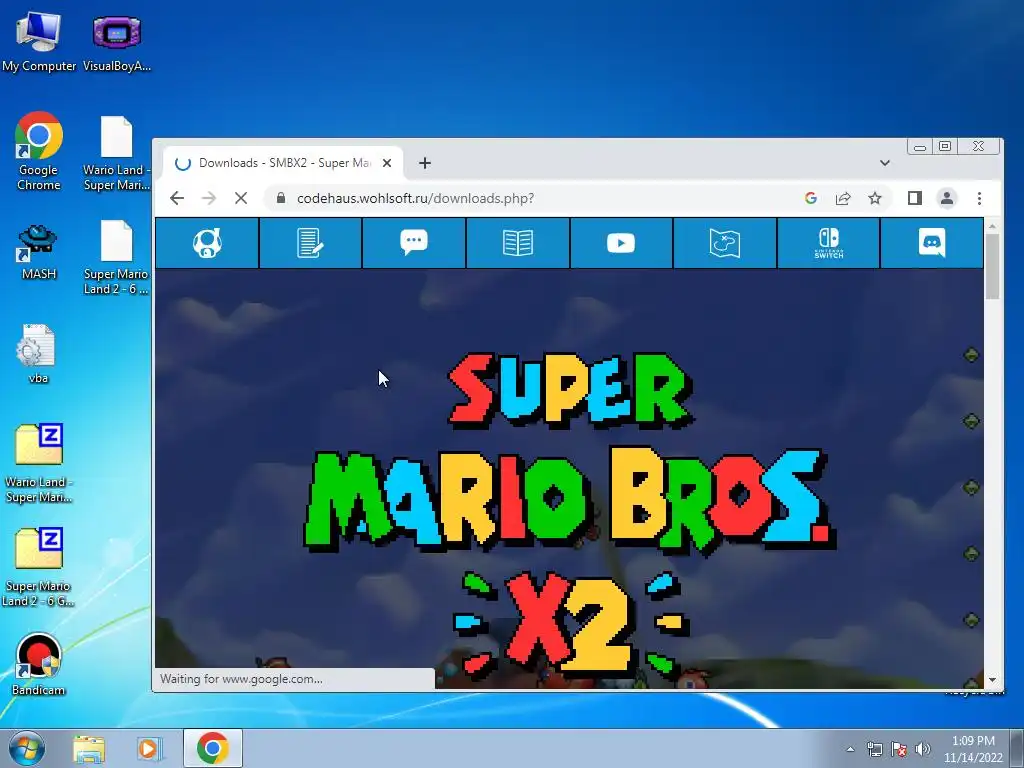
Task: Click the Chrome taskbar button
Action: click(x=213, y=748)
